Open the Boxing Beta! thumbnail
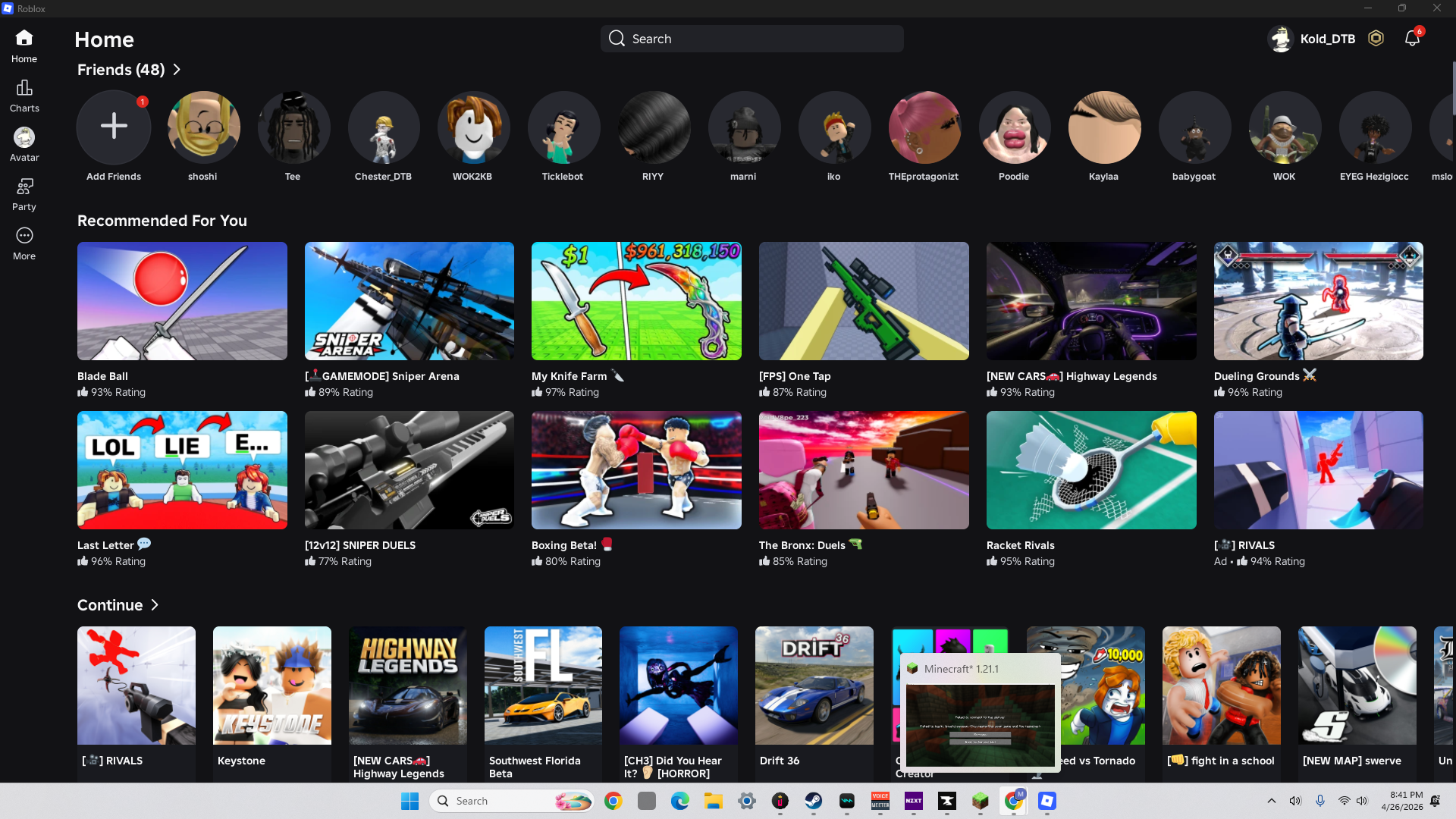 point(636,470)
